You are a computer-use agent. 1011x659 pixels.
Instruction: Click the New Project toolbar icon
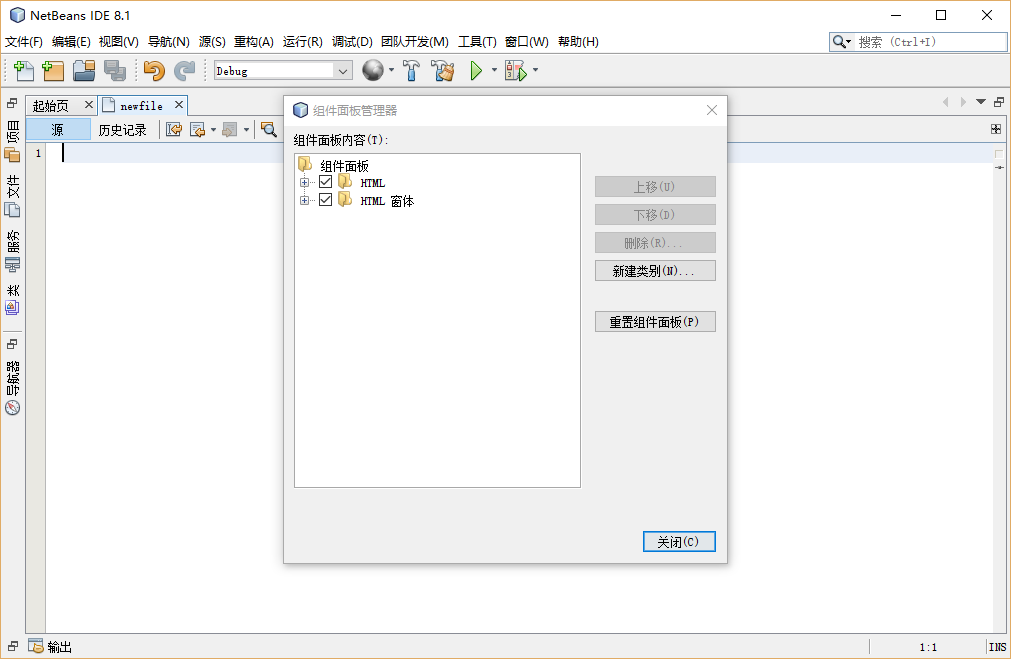pos(53,71)
